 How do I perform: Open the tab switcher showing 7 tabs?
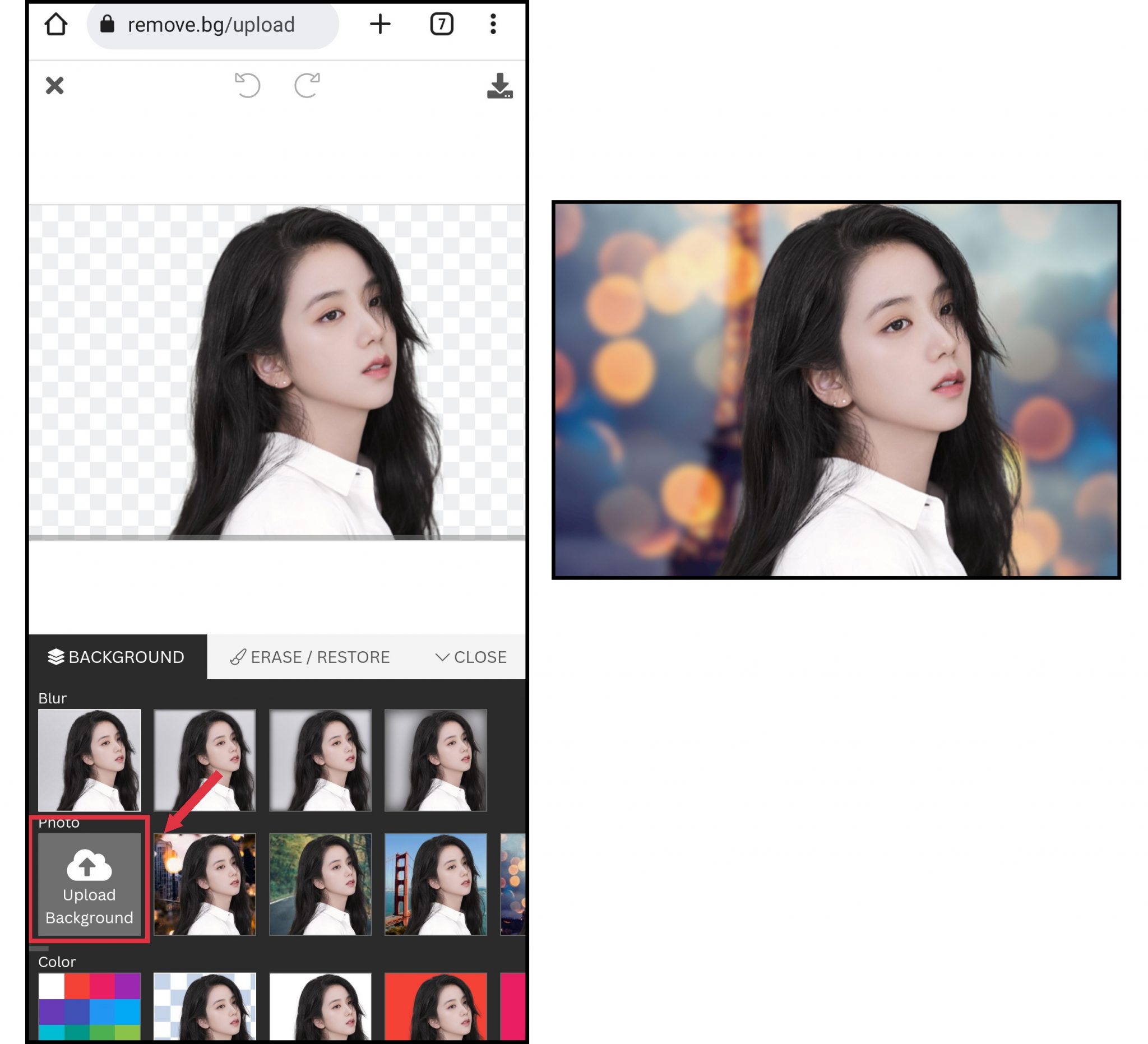coord(441,25)
